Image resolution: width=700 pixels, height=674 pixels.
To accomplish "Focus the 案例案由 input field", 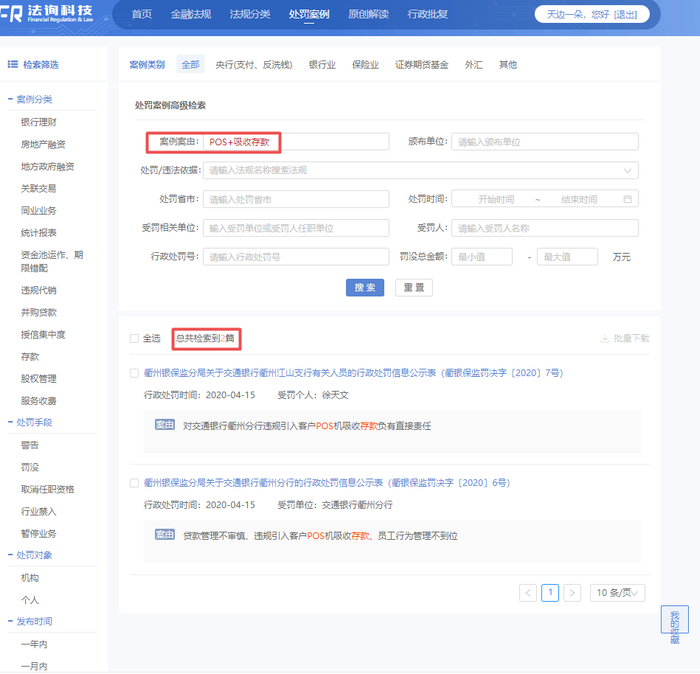I will [296, 142].
